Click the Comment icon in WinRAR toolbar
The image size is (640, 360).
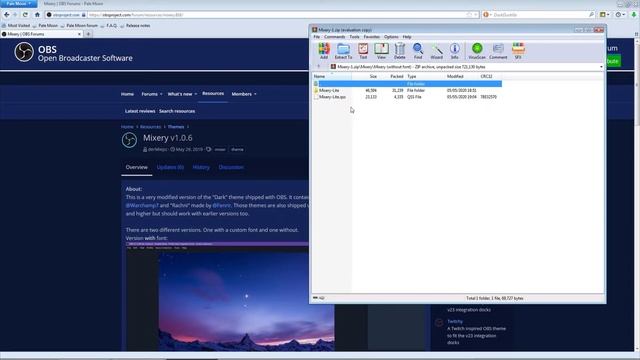498,51
